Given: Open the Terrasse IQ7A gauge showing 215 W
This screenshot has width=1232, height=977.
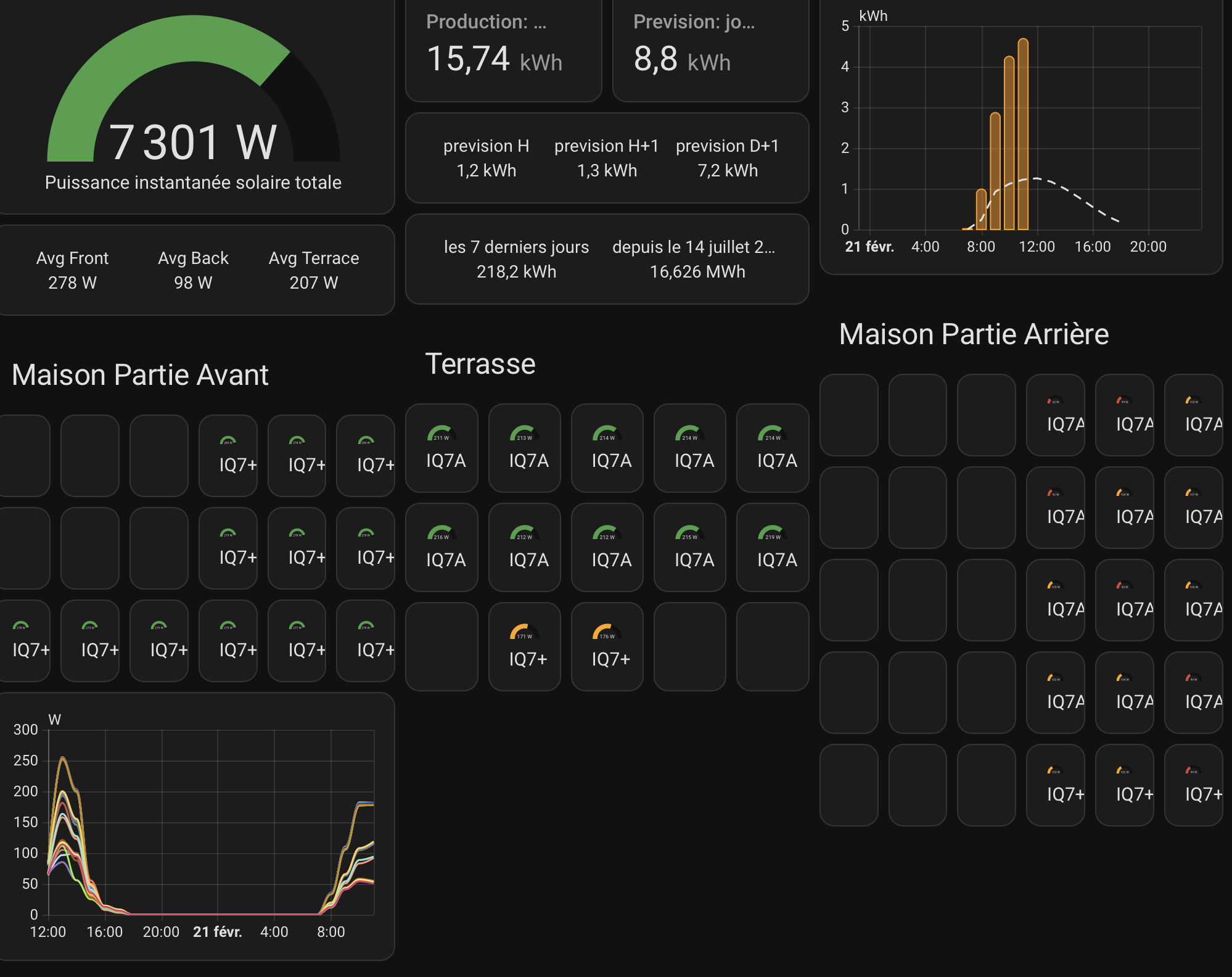Looking at the screenshot, I should [689, 547].
